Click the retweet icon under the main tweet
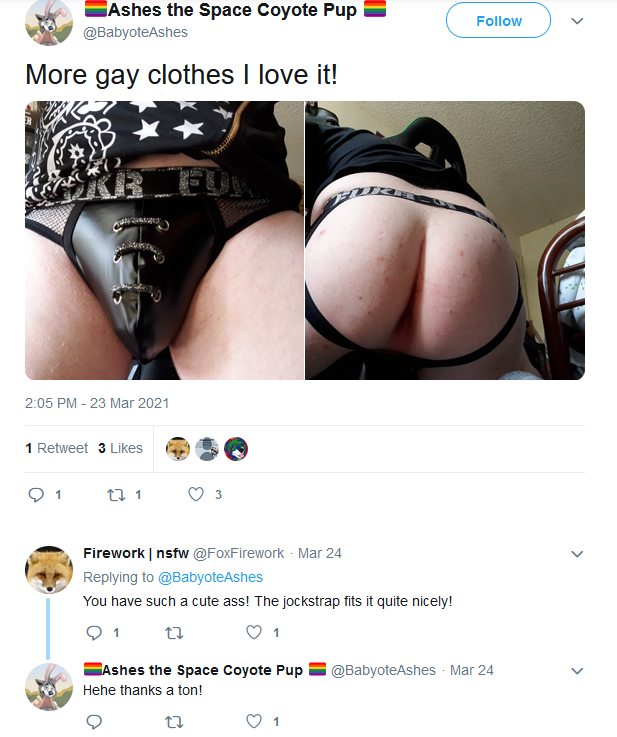 click(116, 495)
